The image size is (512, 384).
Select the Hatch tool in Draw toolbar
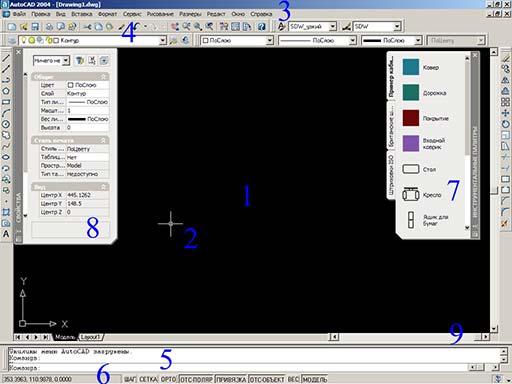click(x=6, y=212)
